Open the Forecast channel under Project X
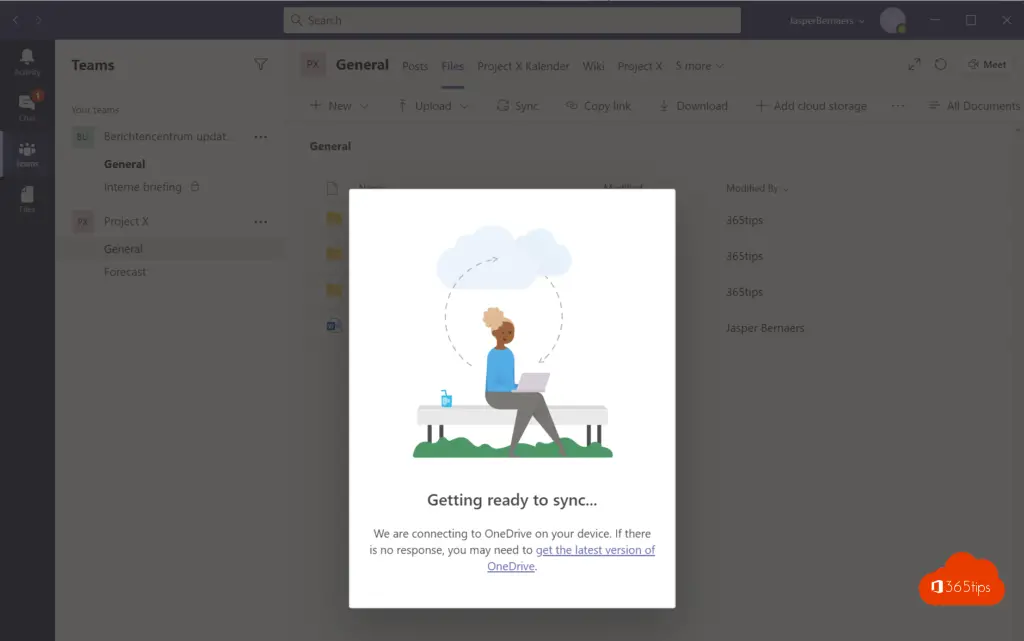1024x641 pixels. point(125,272)
